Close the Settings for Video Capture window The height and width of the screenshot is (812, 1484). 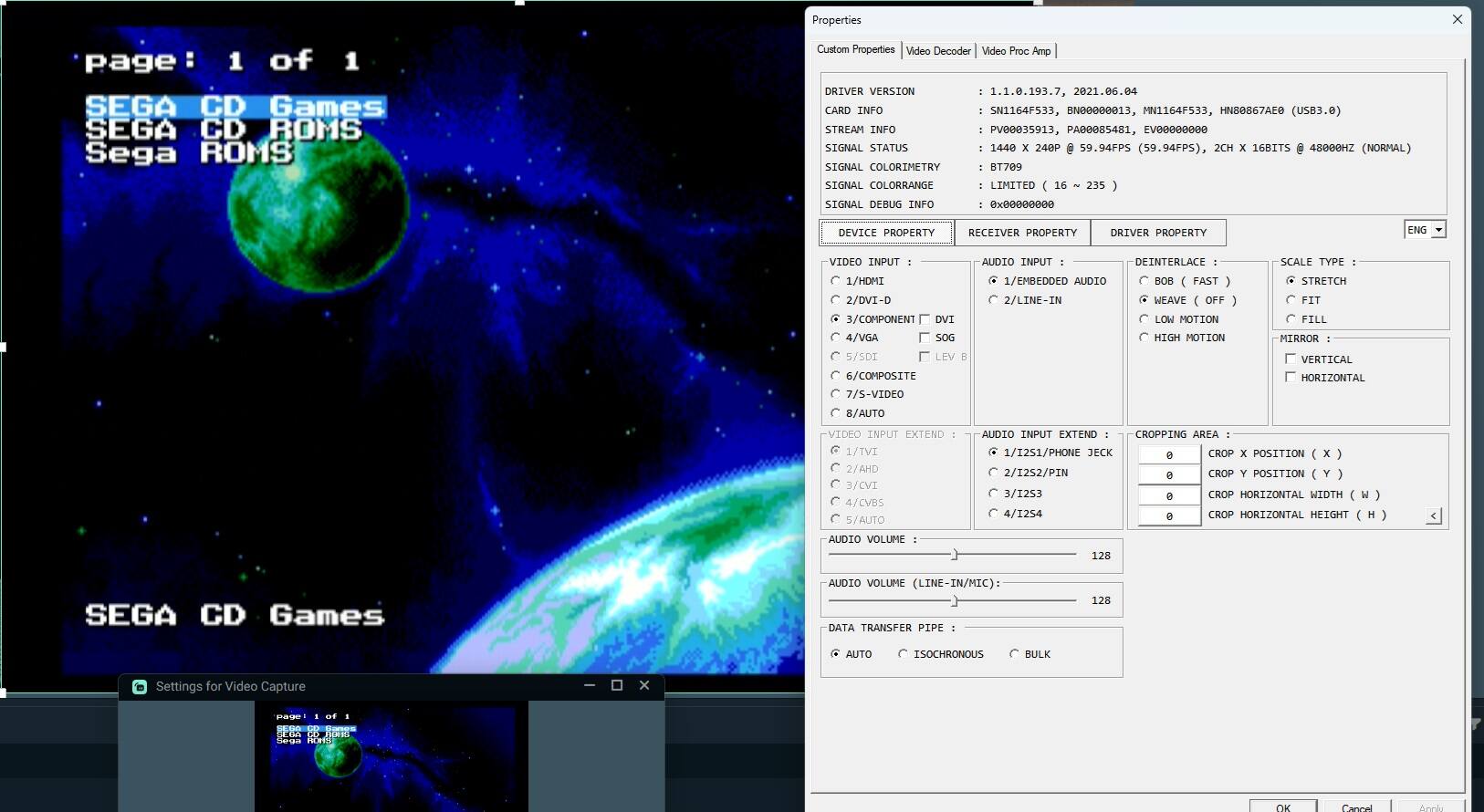pos(644,685)
